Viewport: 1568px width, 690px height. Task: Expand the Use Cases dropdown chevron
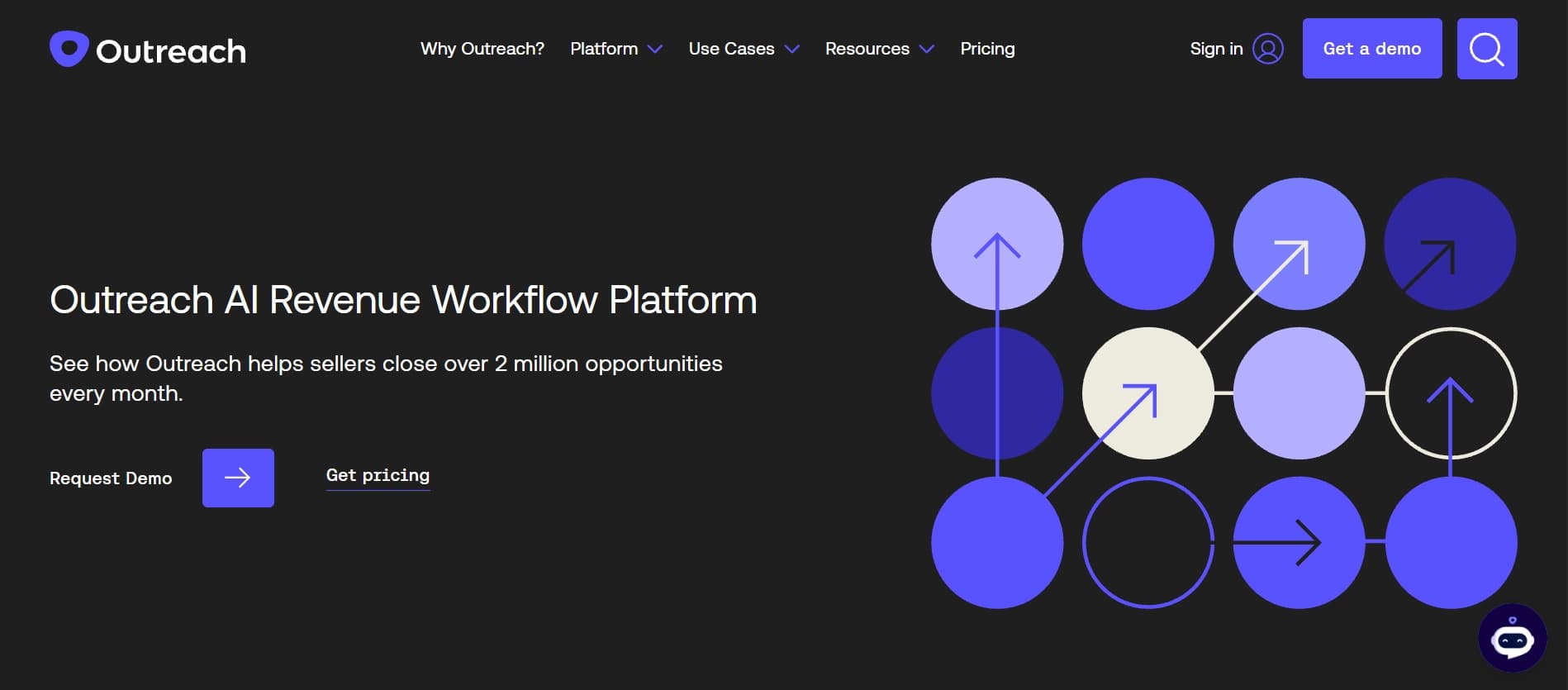click(x=791, y=50)
